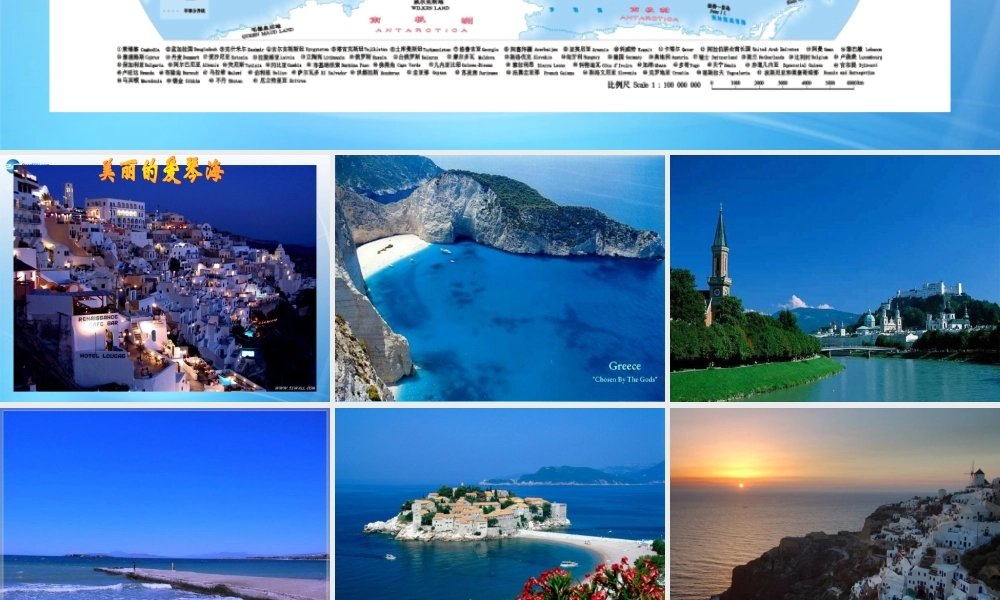
Task: Click the "ANTARCTICA" label on the map
Action: click(x=422, y=30)
